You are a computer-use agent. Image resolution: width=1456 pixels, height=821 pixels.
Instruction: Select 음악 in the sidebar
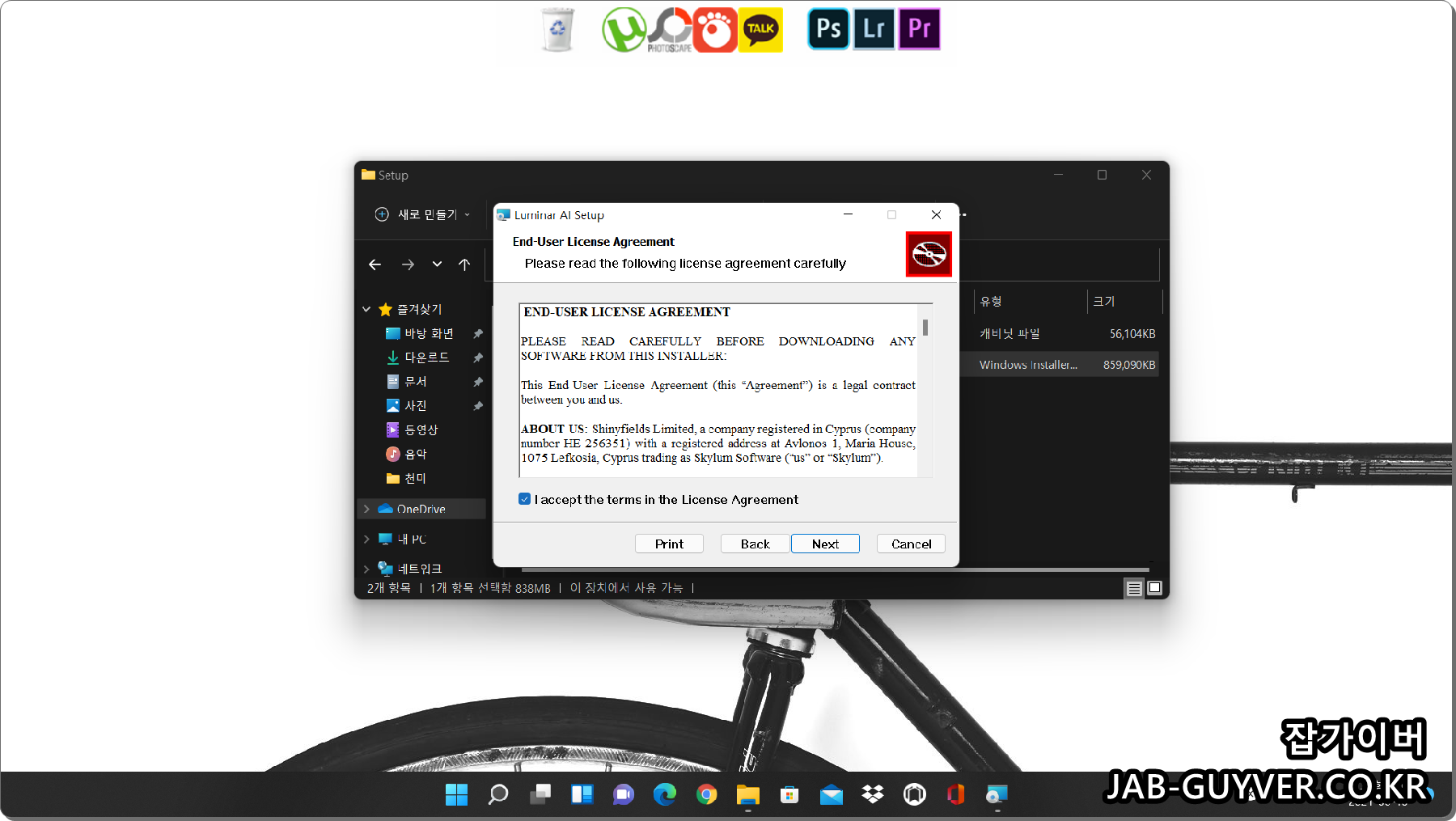[415, 454]
